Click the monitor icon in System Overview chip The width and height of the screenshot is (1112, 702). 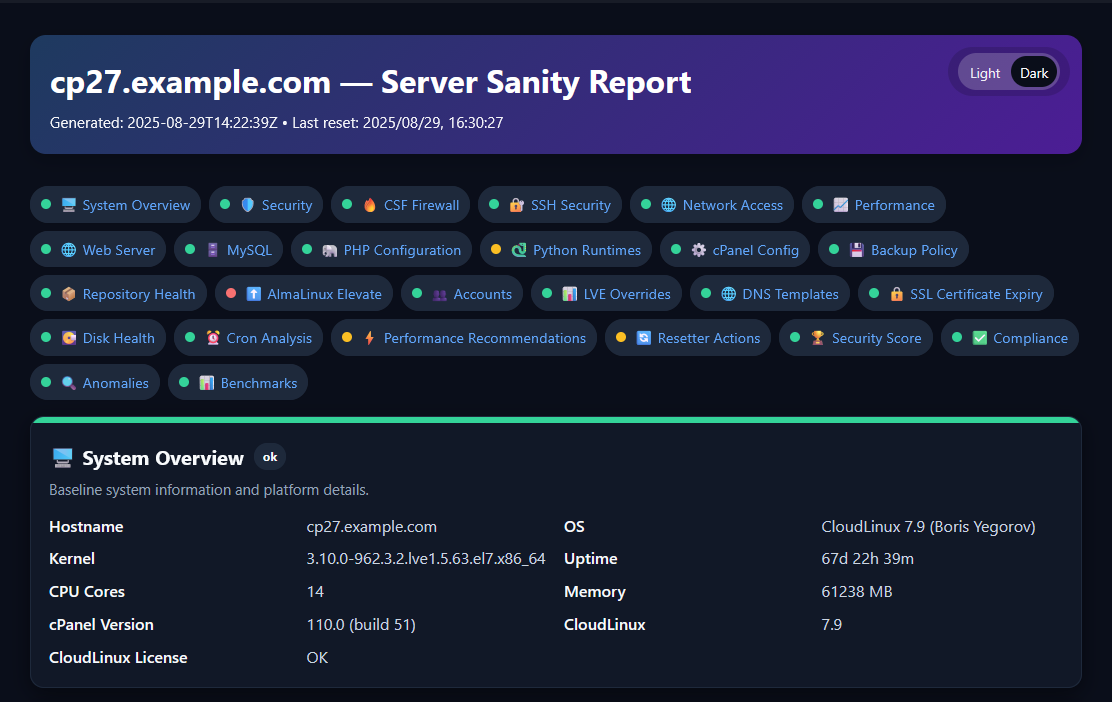click(68, 205)
